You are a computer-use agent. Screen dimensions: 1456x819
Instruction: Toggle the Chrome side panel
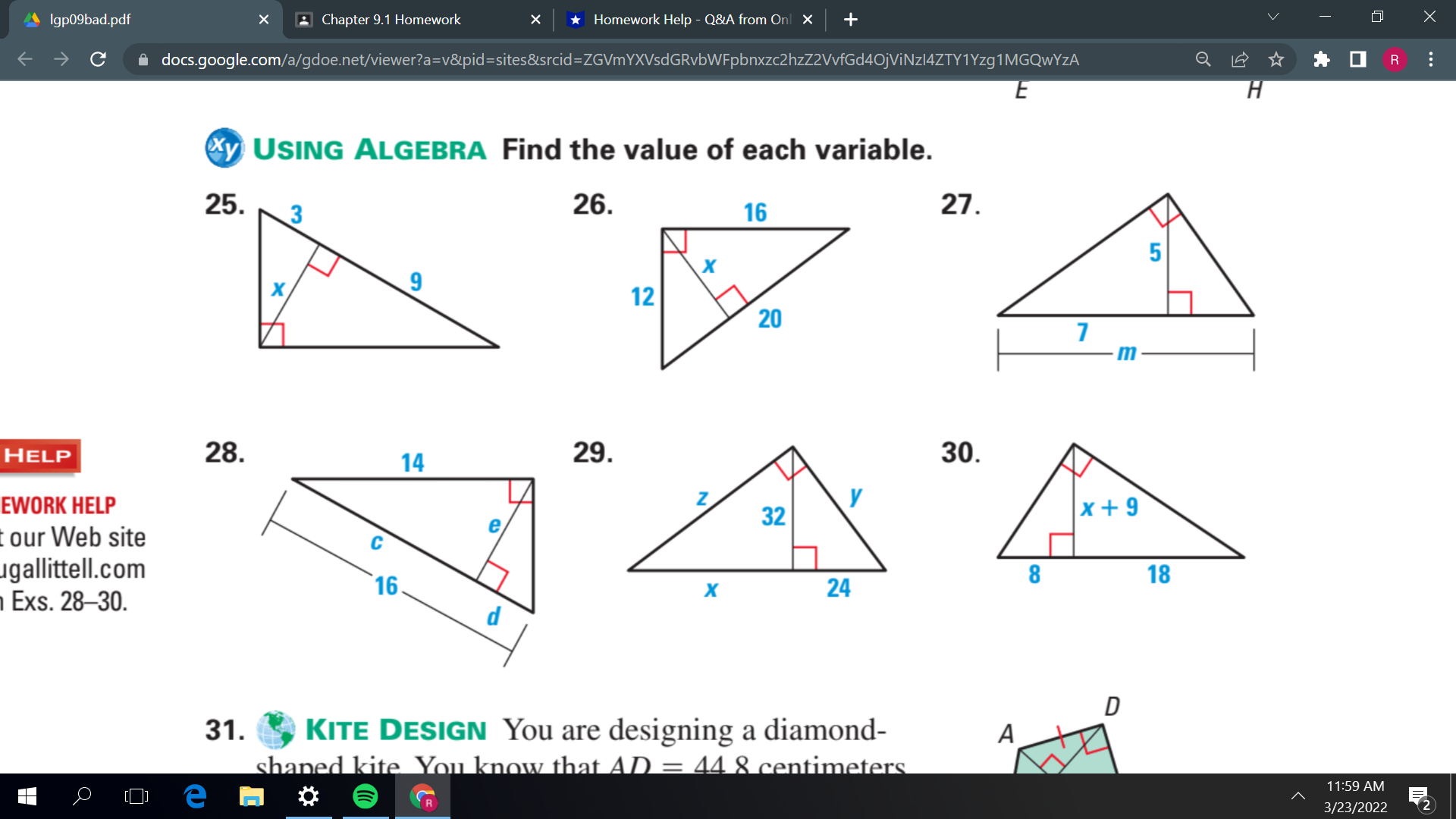click(x=1358, y=59)
